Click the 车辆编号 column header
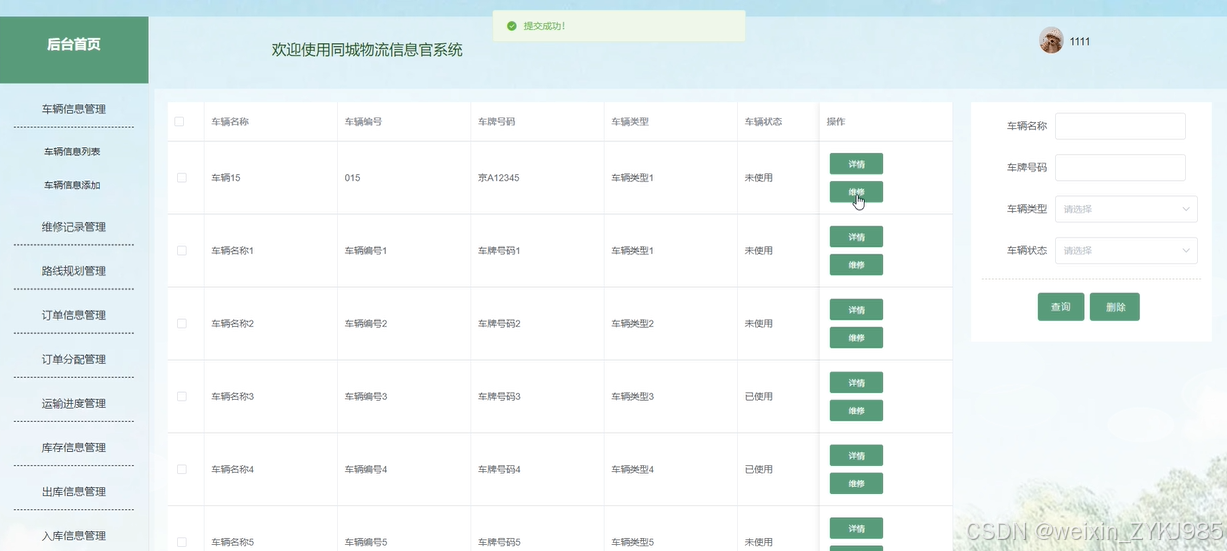 [363, 122]
